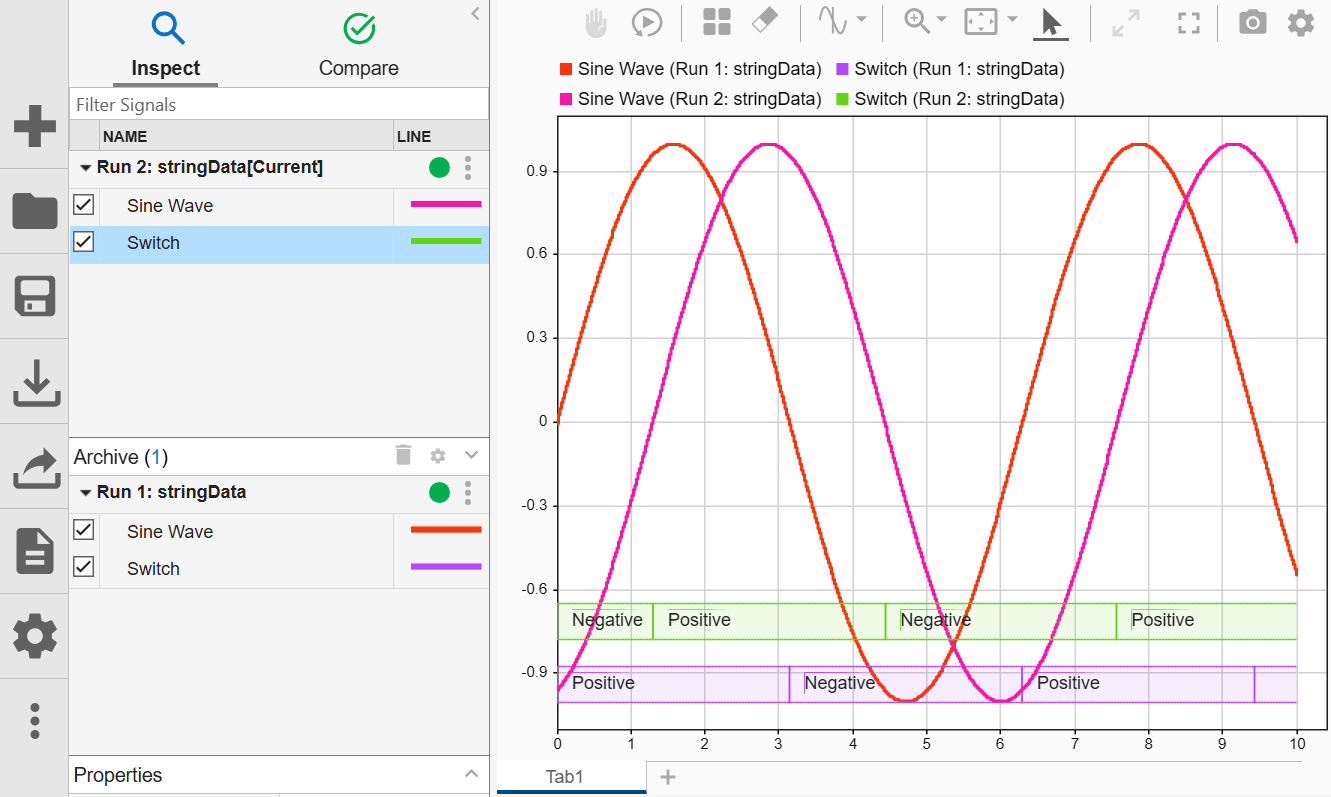
Task: Click the Filter Signals input field
Action: coord(279,104)
